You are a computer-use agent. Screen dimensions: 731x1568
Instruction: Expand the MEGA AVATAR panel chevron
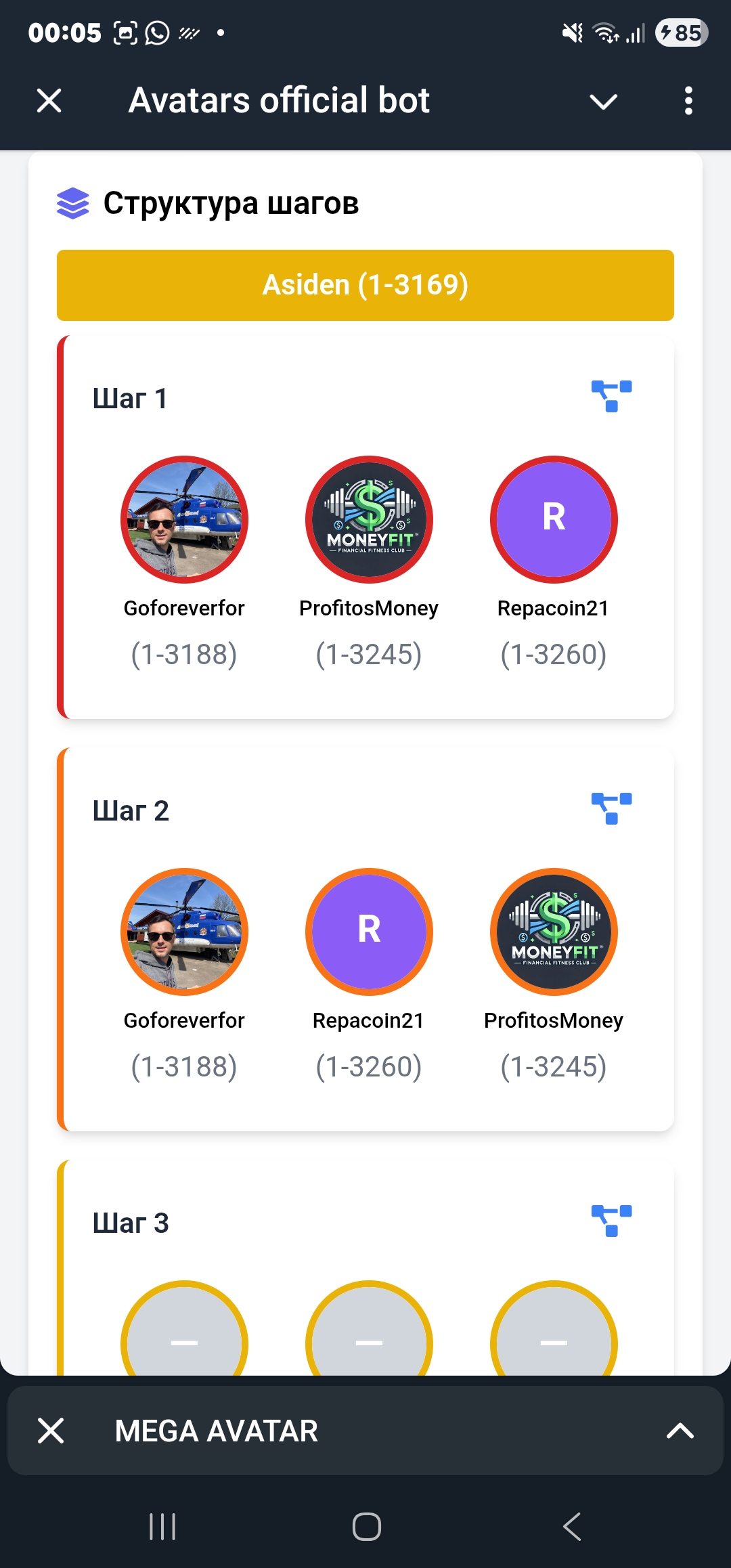coord(680,1431)
